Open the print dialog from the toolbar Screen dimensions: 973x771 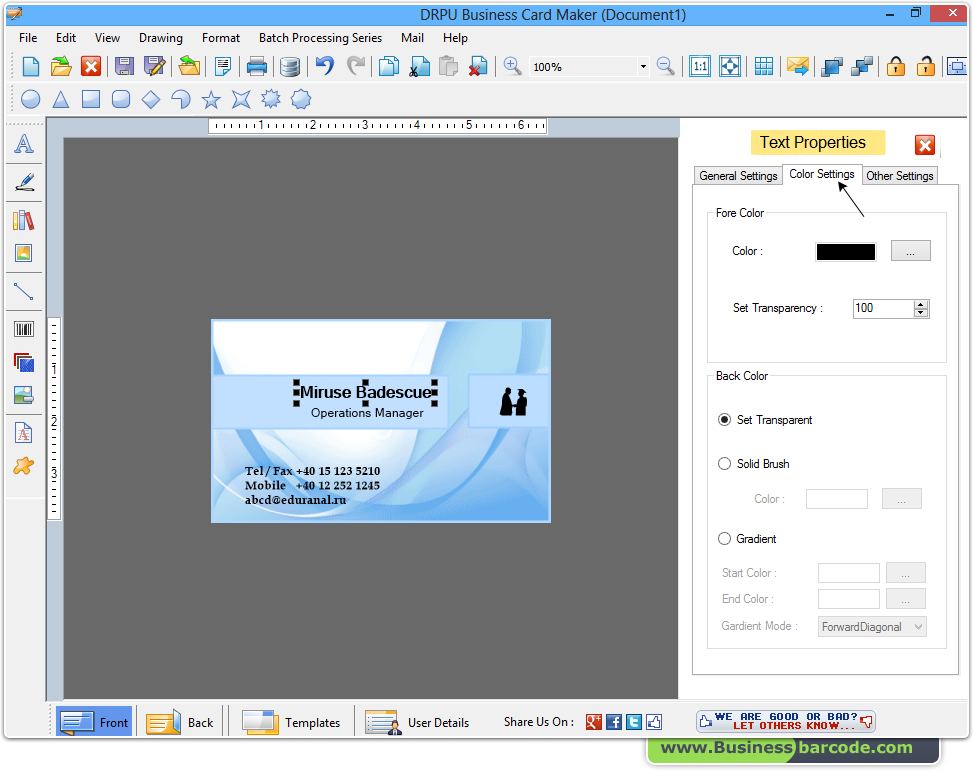tap(258, 66)
